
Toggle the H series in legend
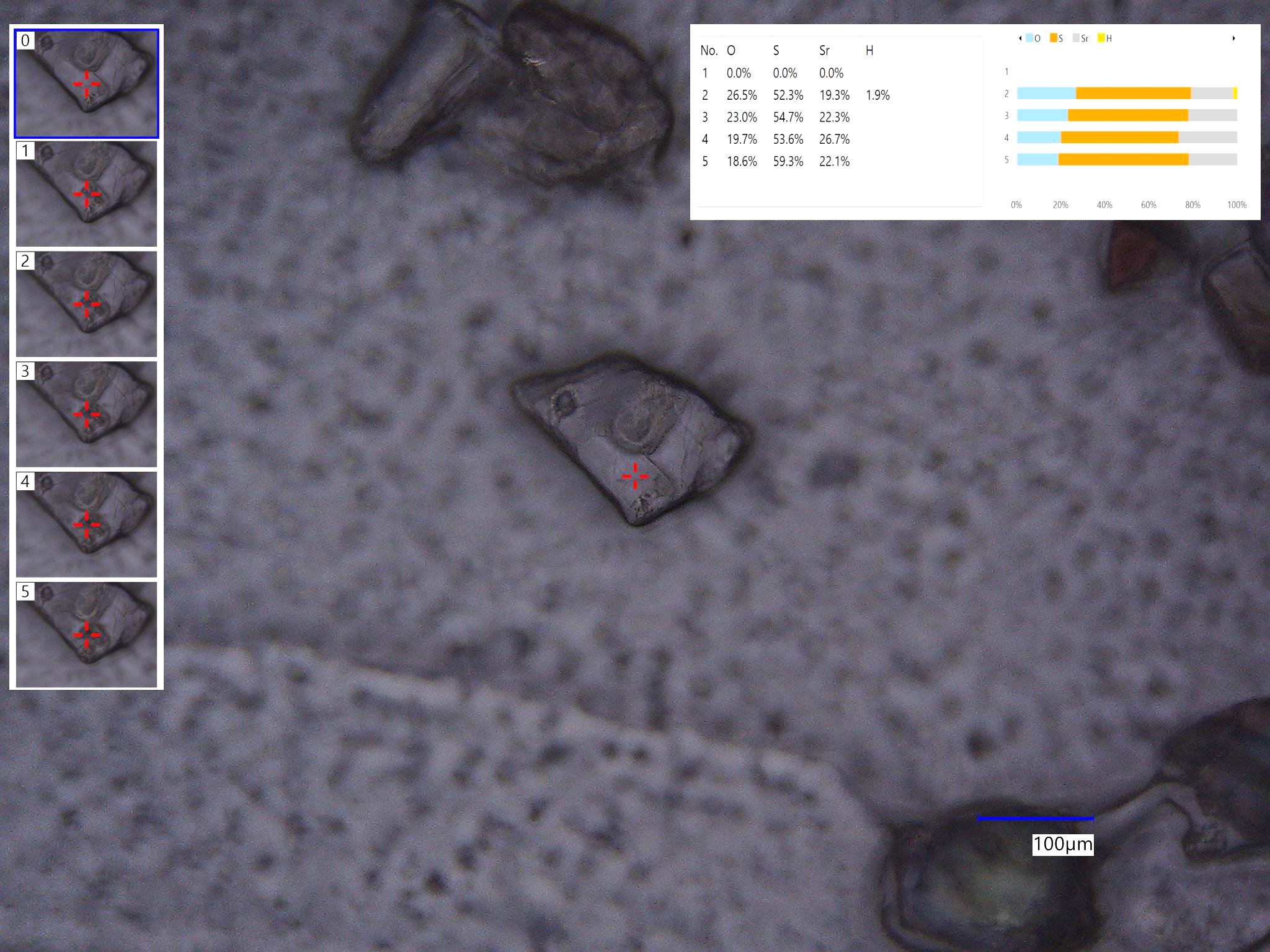click(1104, 38)
